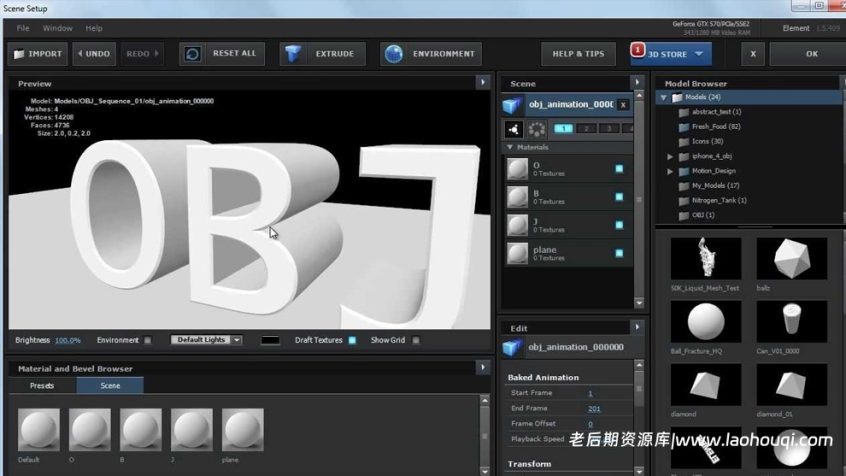This screenshot has width=846, height=476.
Task: Cancel using the X button beside OK
Action: (x=753, y=54)
